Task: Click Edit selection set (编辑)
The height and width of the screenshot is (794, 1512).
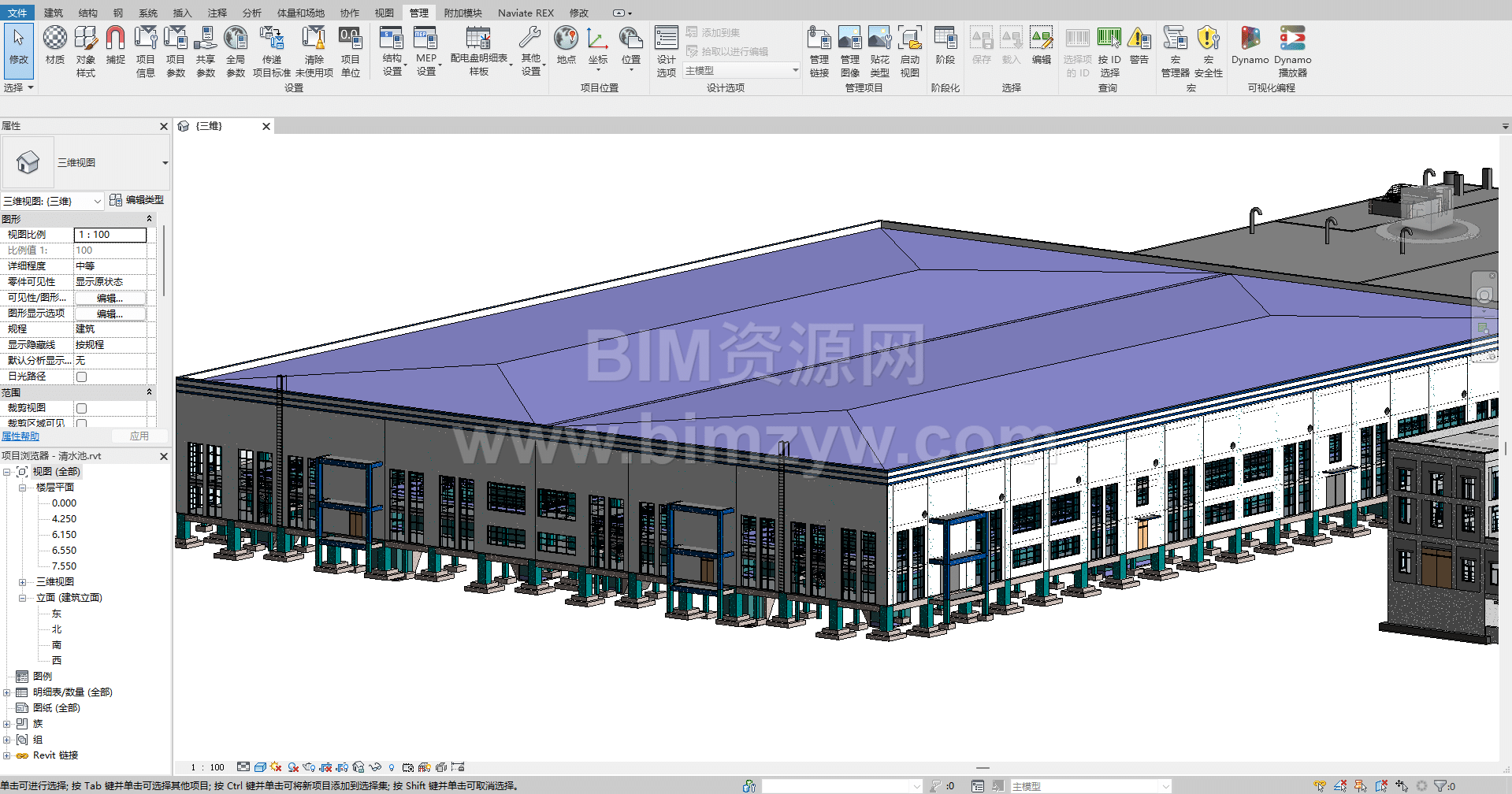Action: coord(1042,45)
